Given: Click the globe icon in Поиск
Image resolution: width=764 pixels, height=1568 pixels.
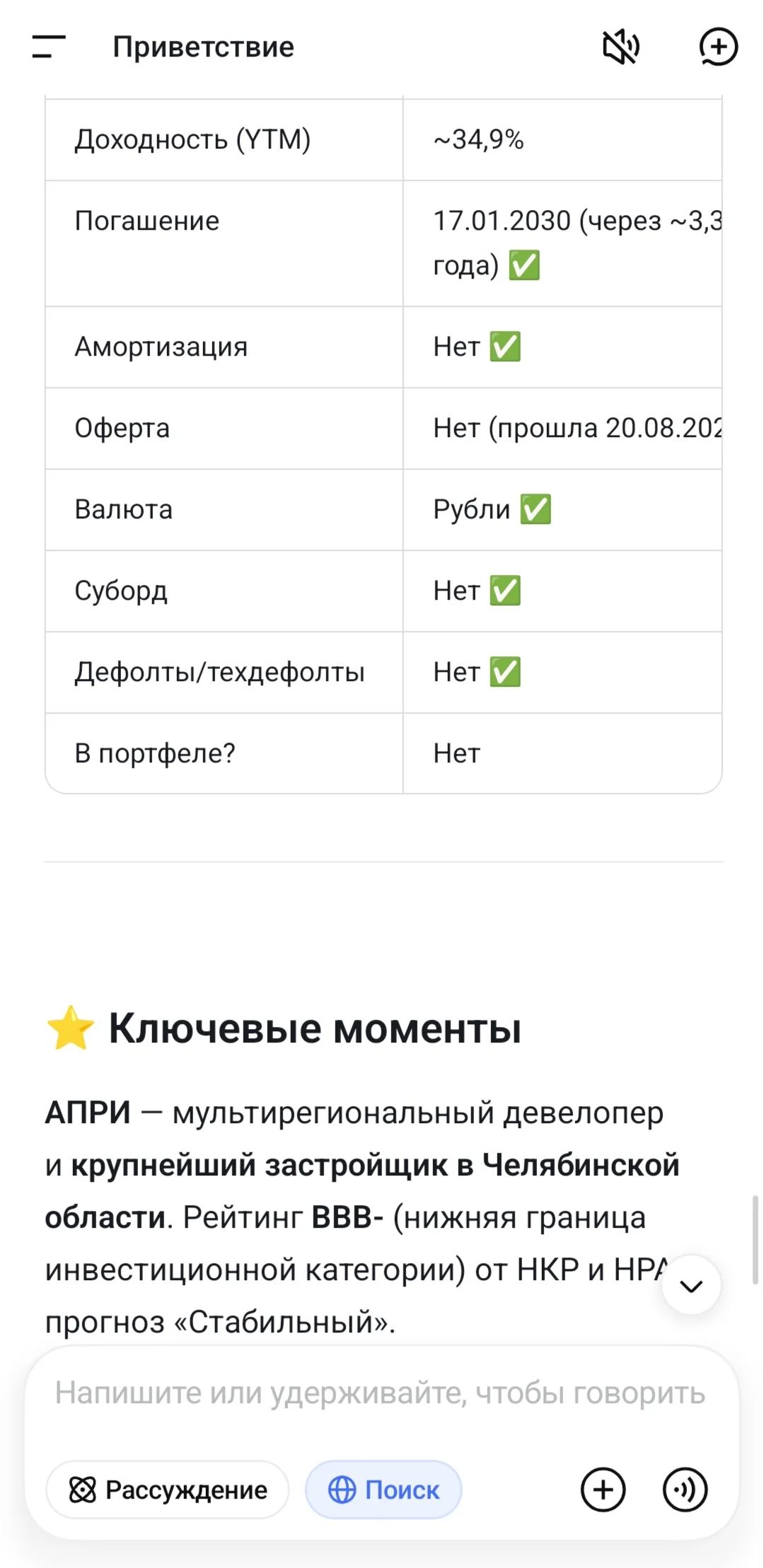Looking at the screenshot, I should coord(342,1489).
